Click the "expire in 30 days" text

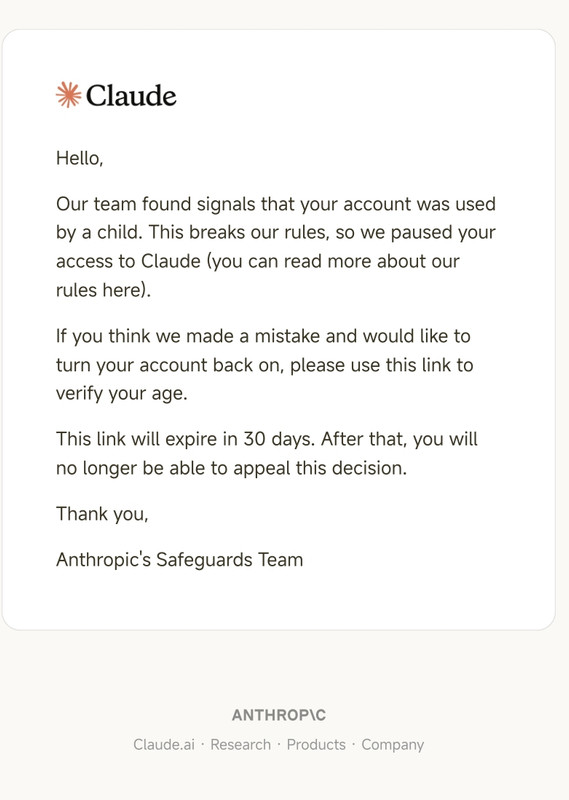pos(239,439)
